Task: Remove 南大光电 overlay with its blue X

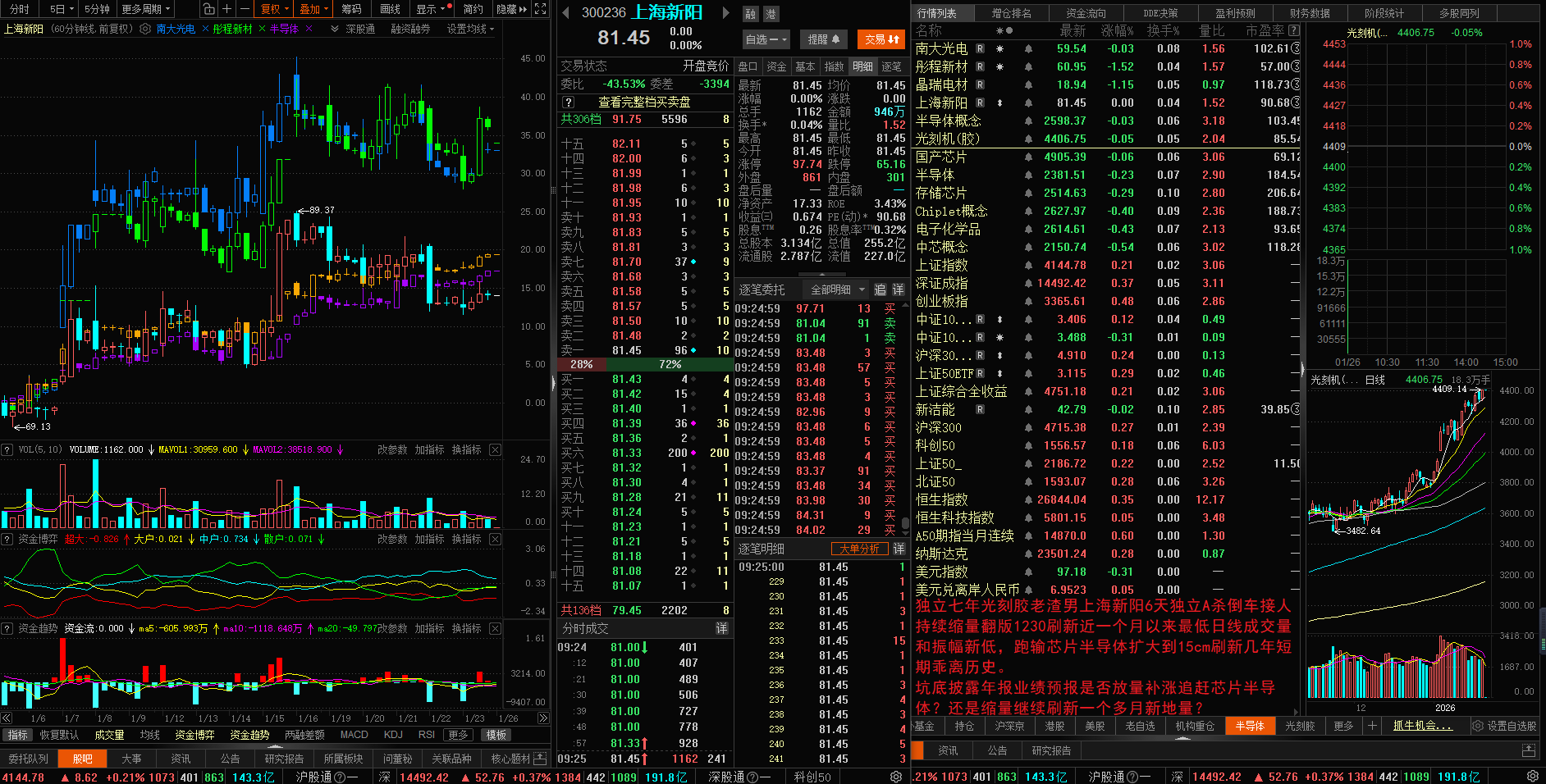Action: (205, 29)
